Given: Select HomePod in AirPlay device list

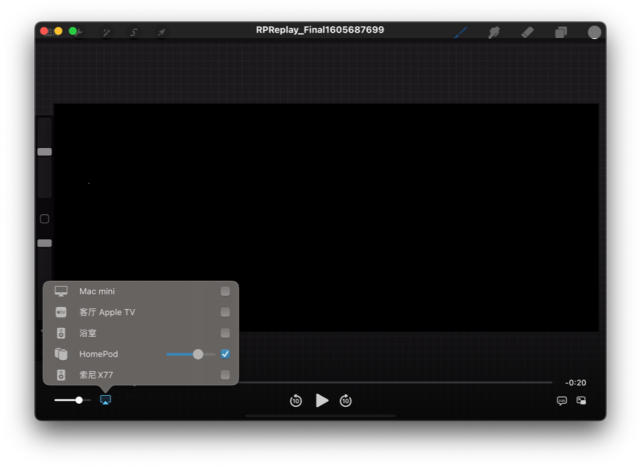Looking at the screenshot, I should 141,354.
